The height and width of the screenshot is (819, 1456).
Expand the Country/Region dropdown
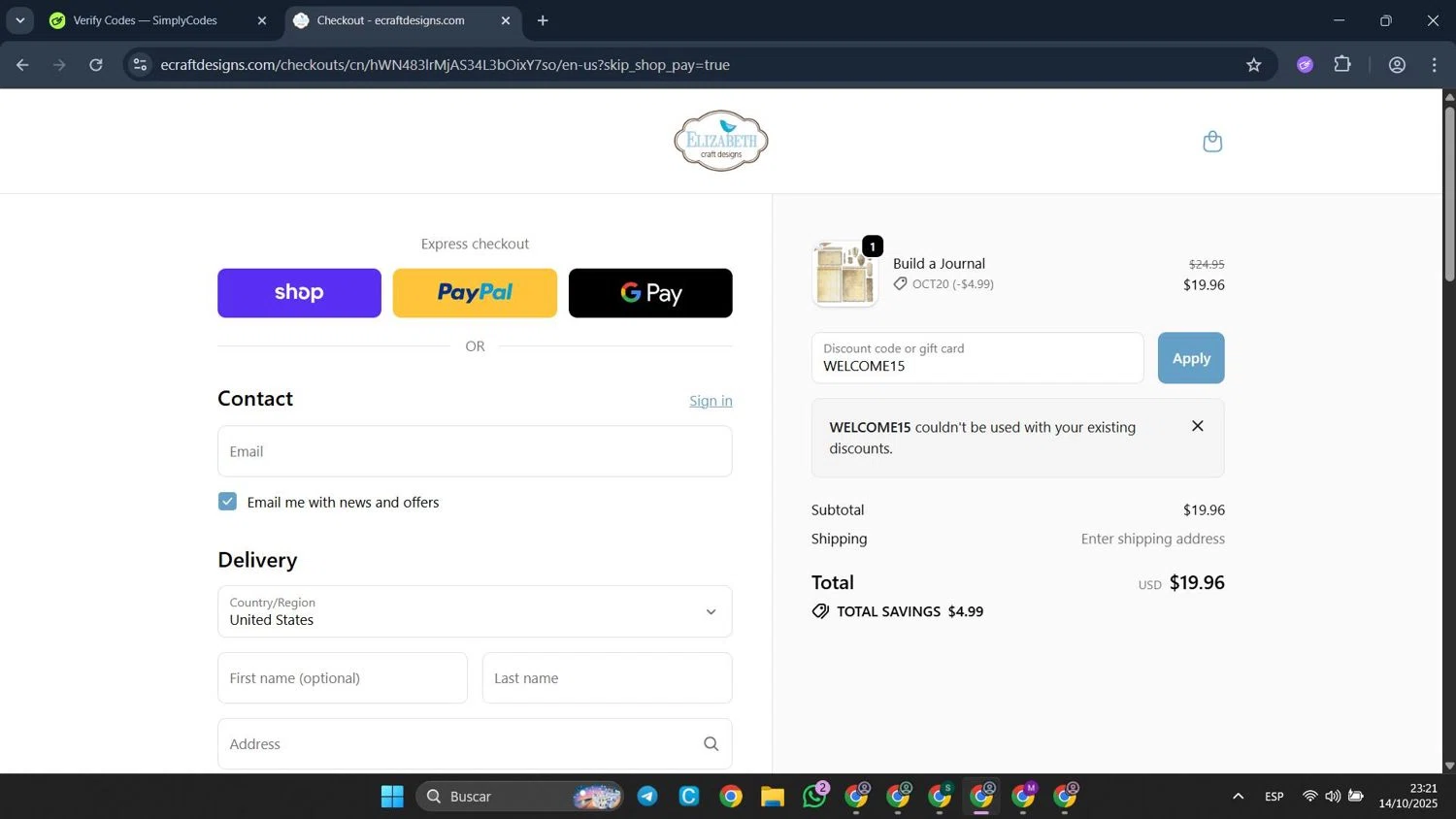475,611
